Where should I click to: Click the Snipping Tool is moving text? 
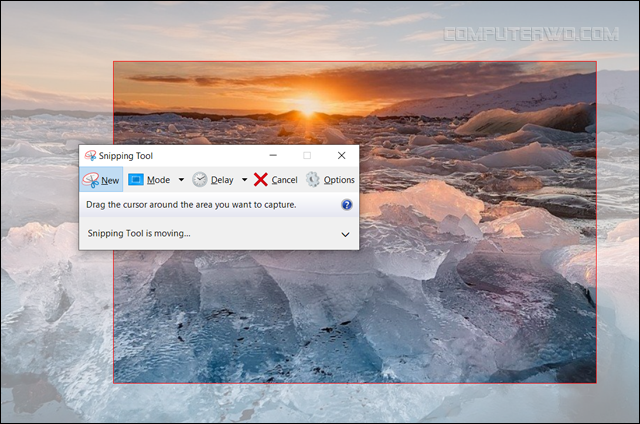(139, 233)
